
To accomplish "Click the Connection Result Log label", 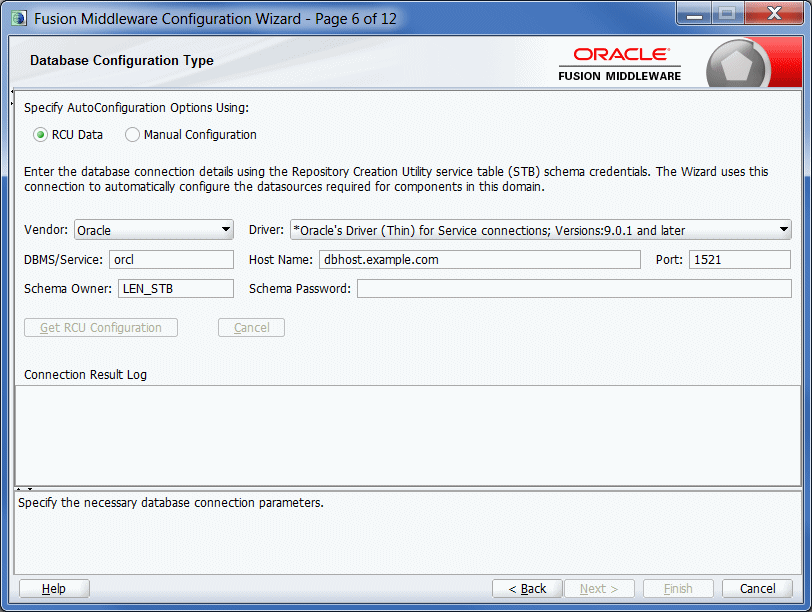I will point(85,374).
